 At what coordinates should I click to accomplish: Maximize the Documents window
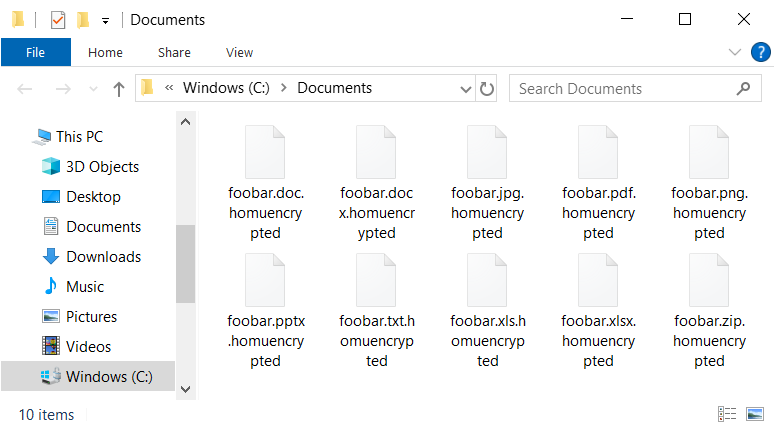pyautogui.click(x=685, y=19)
